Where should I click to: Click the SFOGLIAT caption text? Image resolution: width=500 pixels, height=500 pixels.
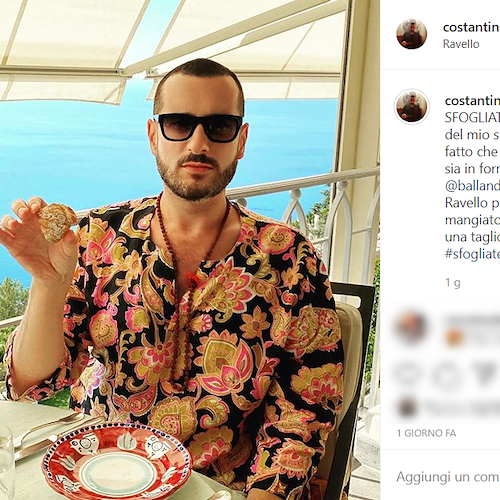pyautogui.click(x=472, y=117)
